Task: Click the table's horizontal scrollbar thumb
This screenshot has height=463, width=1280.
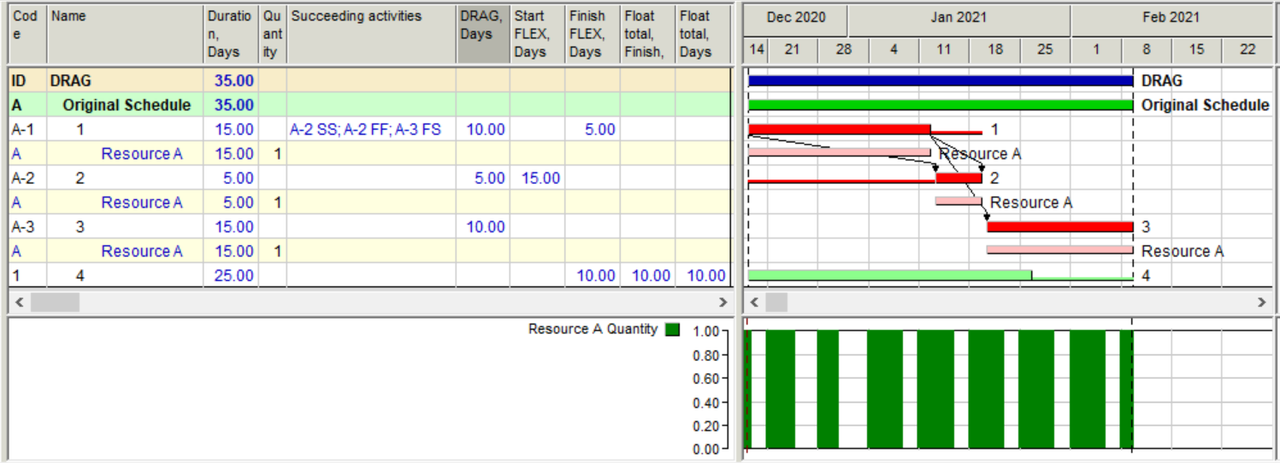Action: click(x=55, y=301)
